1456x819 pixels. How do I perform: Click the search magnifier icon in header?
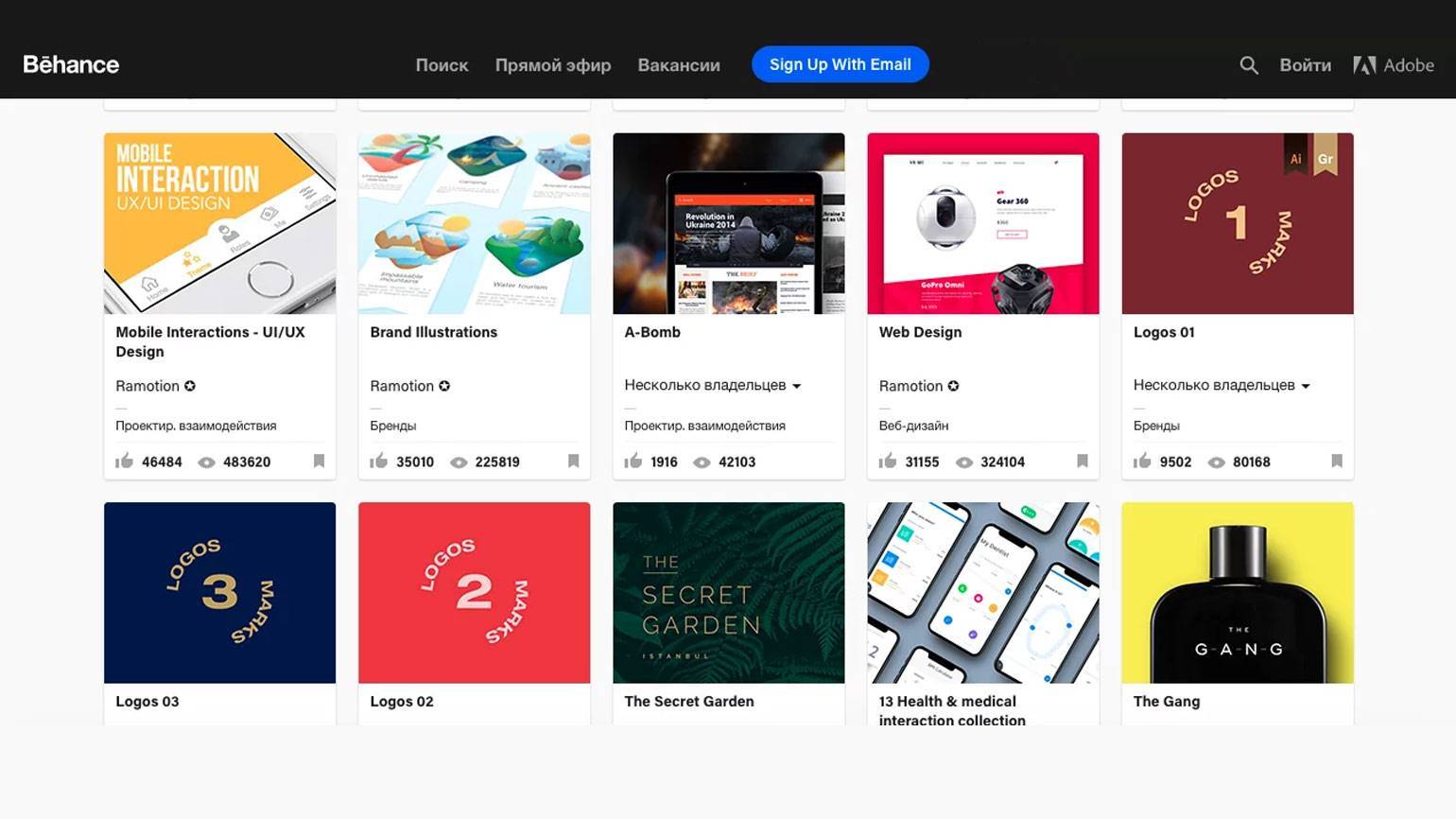[1249, 65]
